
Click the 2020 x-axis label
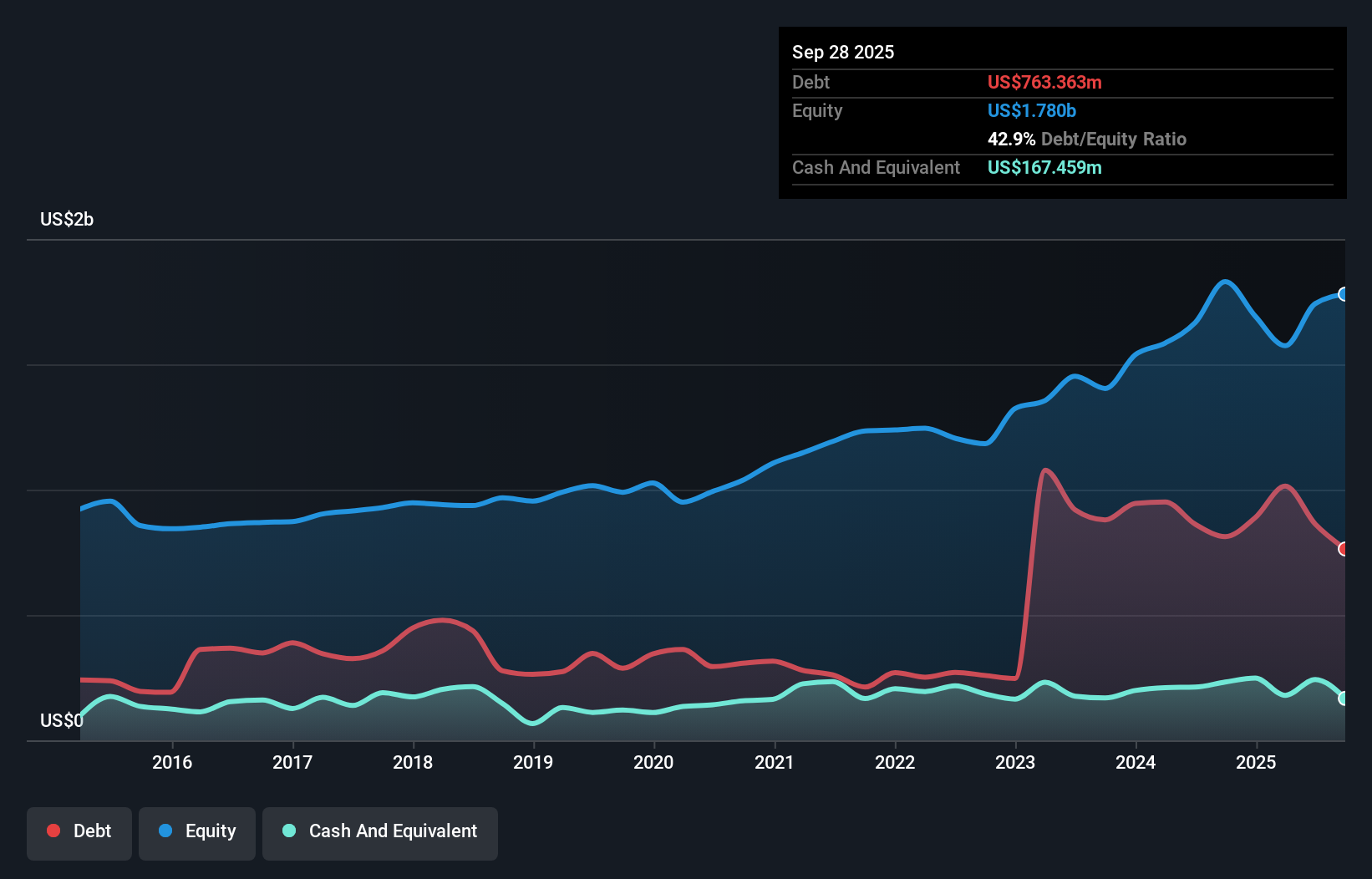[x=653, y=762]
